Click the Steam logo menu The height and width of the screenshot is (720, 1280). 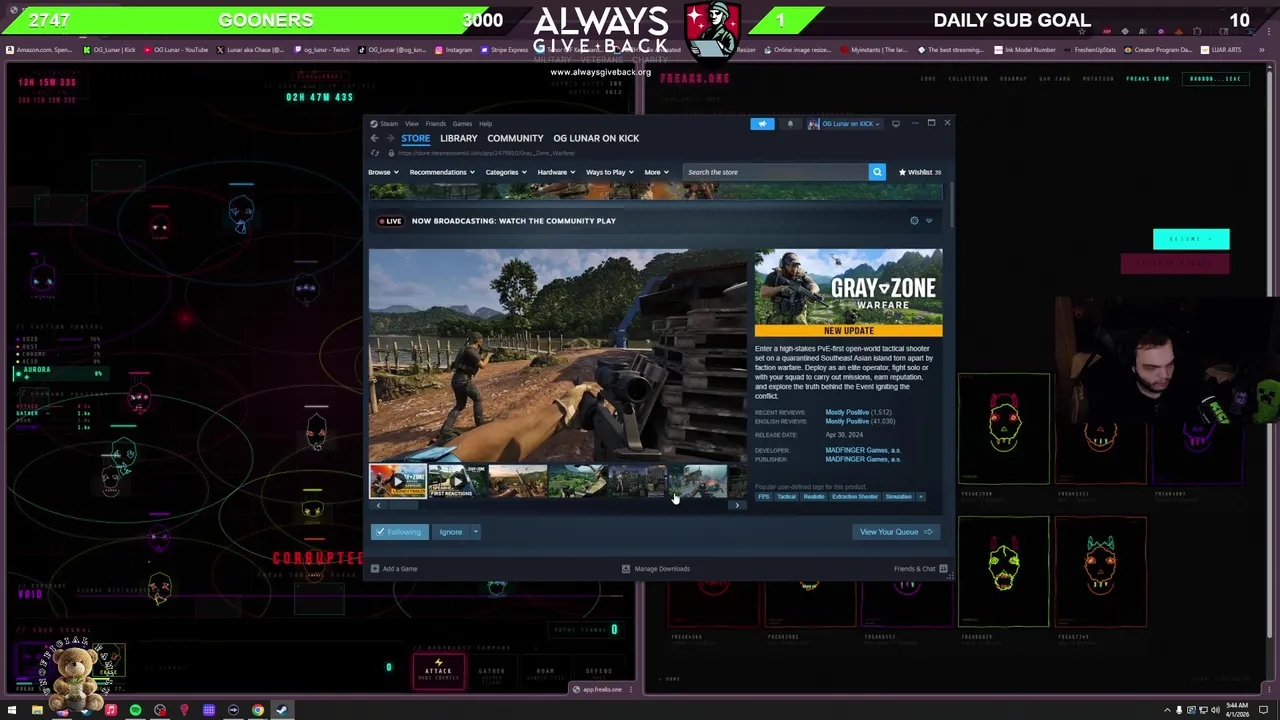click(384, 124)
